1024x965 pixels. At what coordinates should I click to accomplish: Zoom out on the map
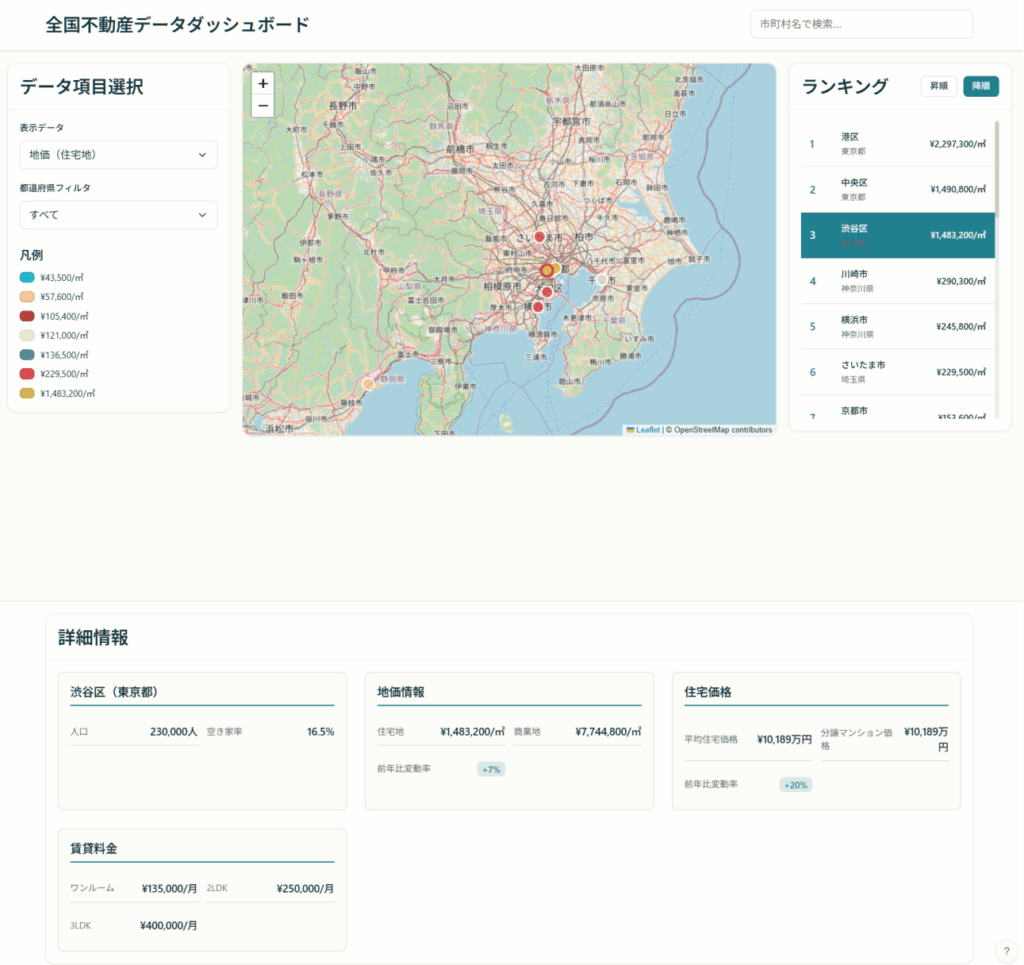click(263, 106)
